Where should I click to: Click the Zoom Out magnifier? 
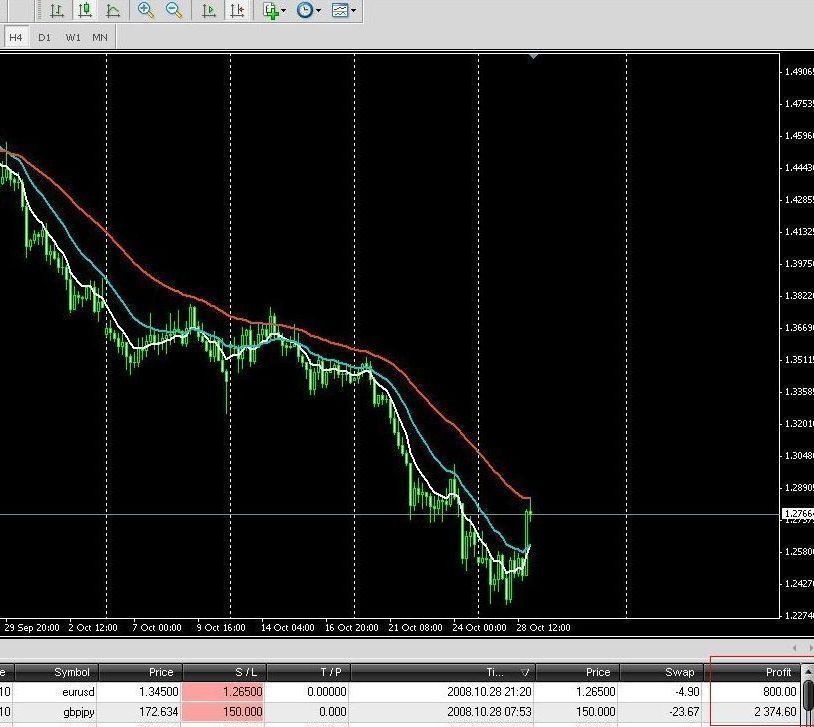click(x=174, y=11)
